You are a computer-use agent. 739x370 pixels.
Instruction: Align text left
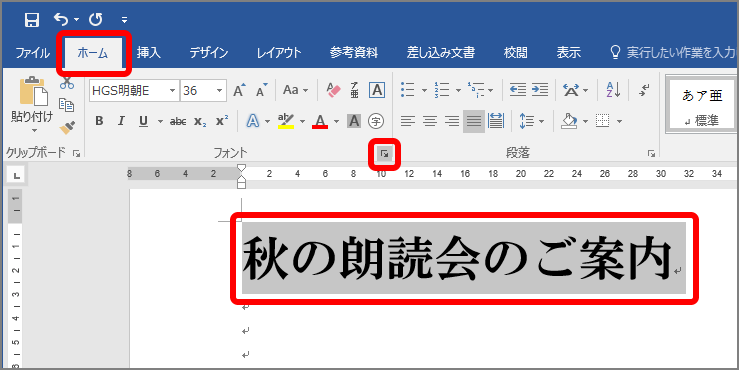click(408, 121)
